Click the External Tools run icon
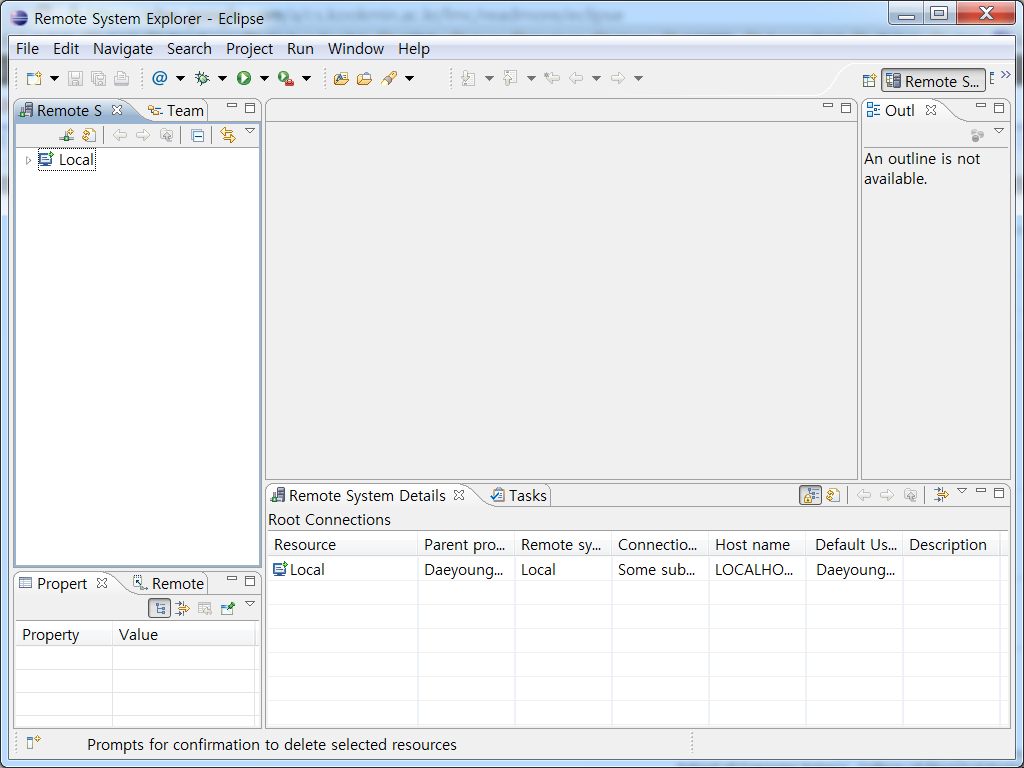1024x768 pixels. click(286, 78)
